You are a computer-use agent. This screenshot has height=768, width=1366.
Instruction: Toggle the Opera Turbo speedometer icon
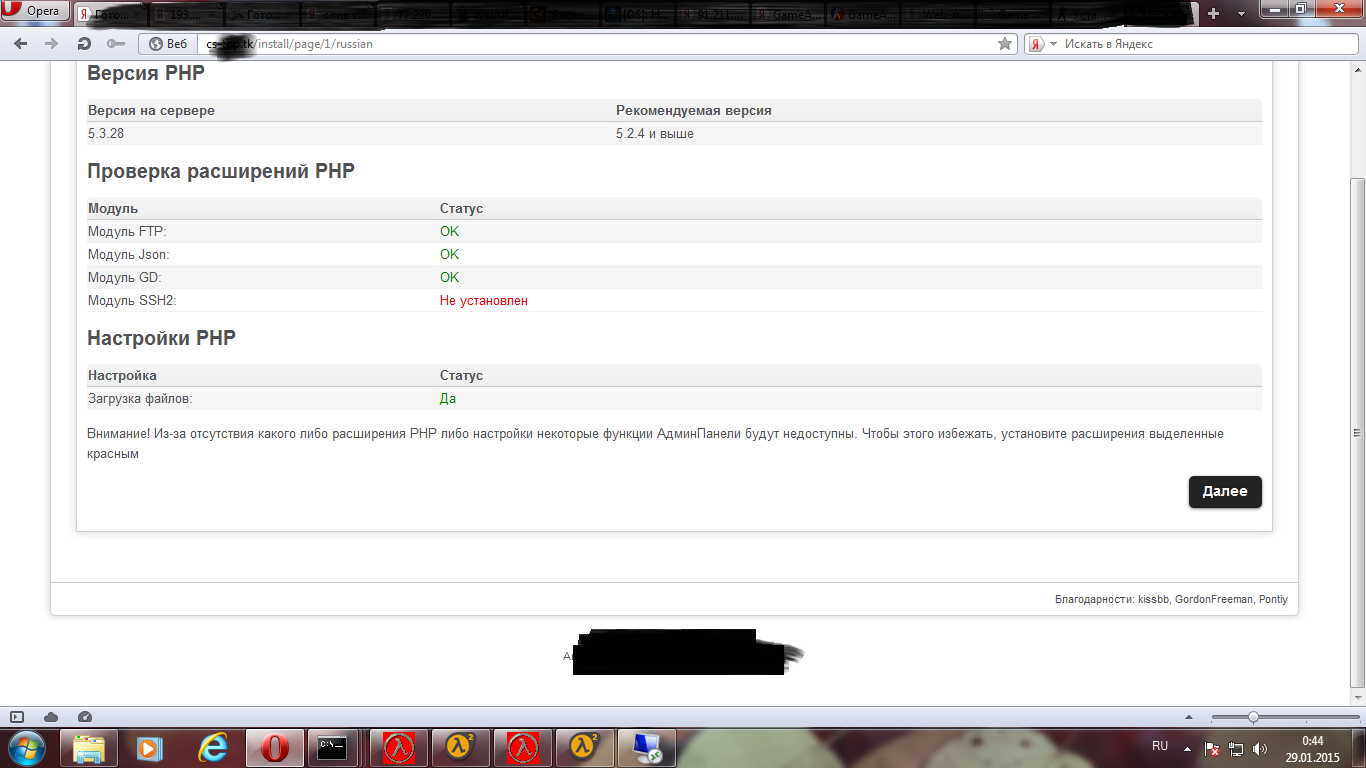click(84, 717)
